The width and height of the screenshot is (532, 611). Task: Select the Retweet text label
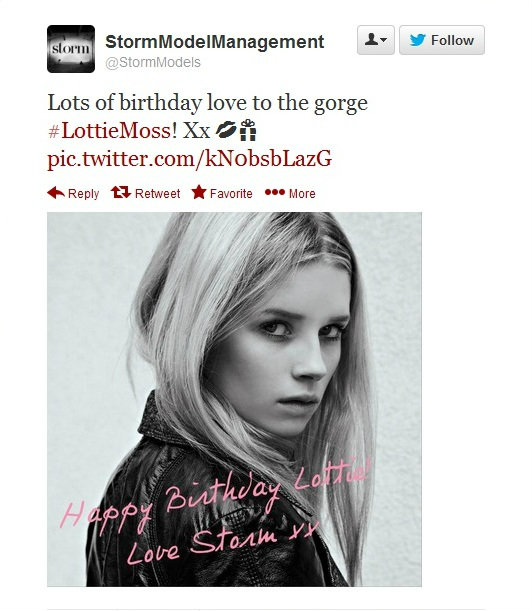[x=157, y=194]
